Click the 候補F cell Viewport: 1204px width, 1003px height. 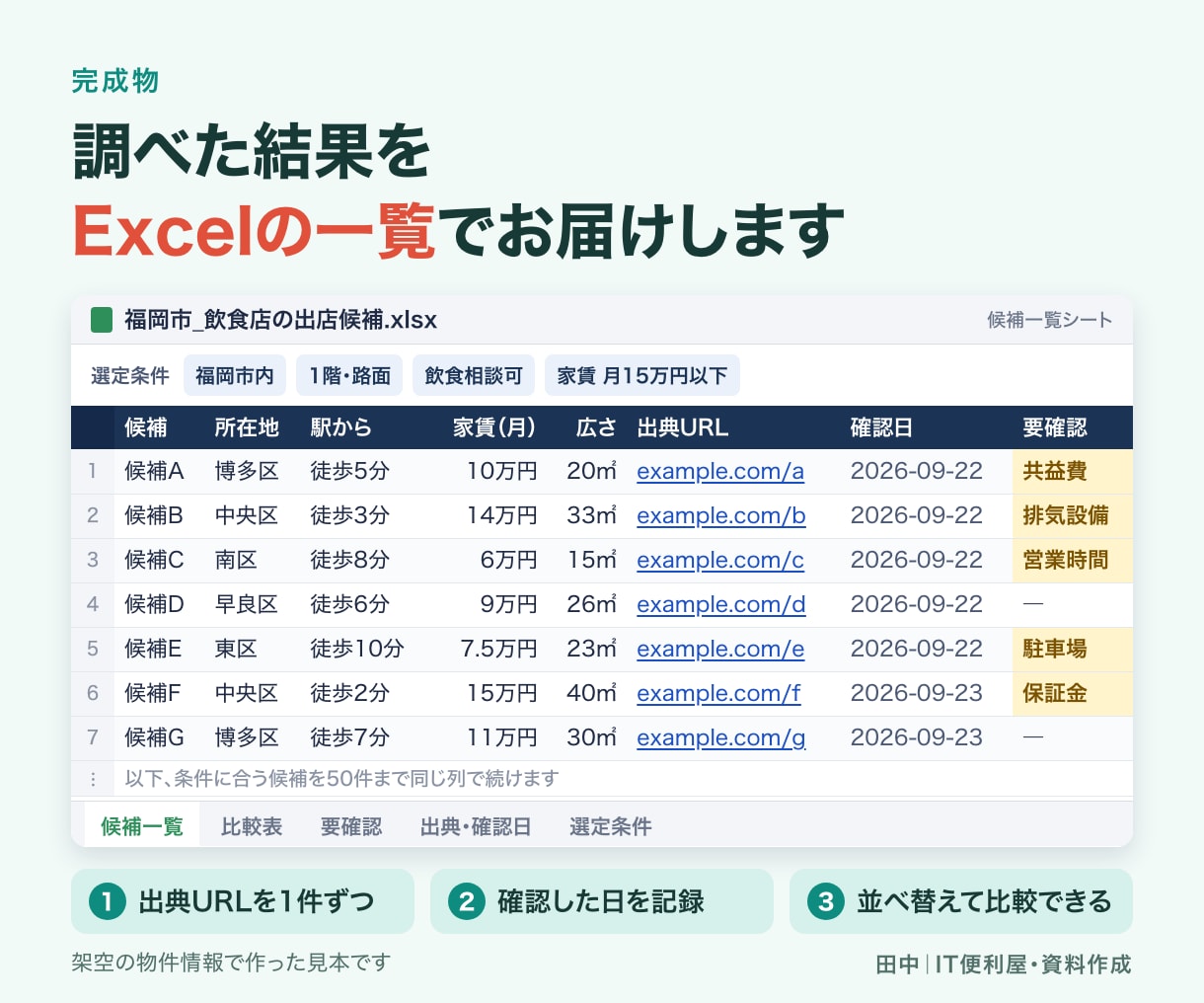(153, 693)
